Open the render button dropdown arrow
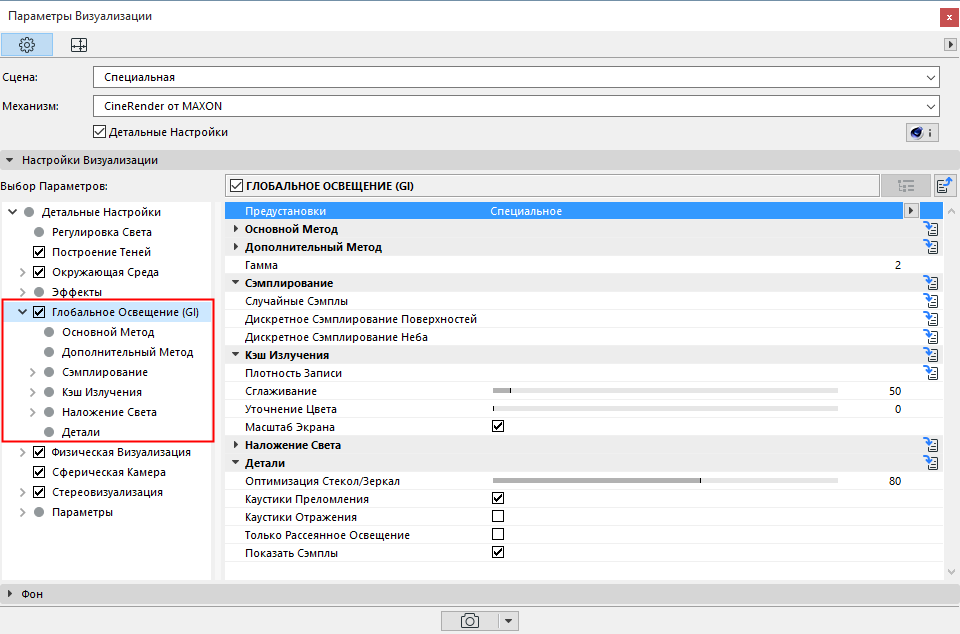Image resolution: width=960 pixels, height=634 pixels. pyautogui.click(x=508, y=621)
